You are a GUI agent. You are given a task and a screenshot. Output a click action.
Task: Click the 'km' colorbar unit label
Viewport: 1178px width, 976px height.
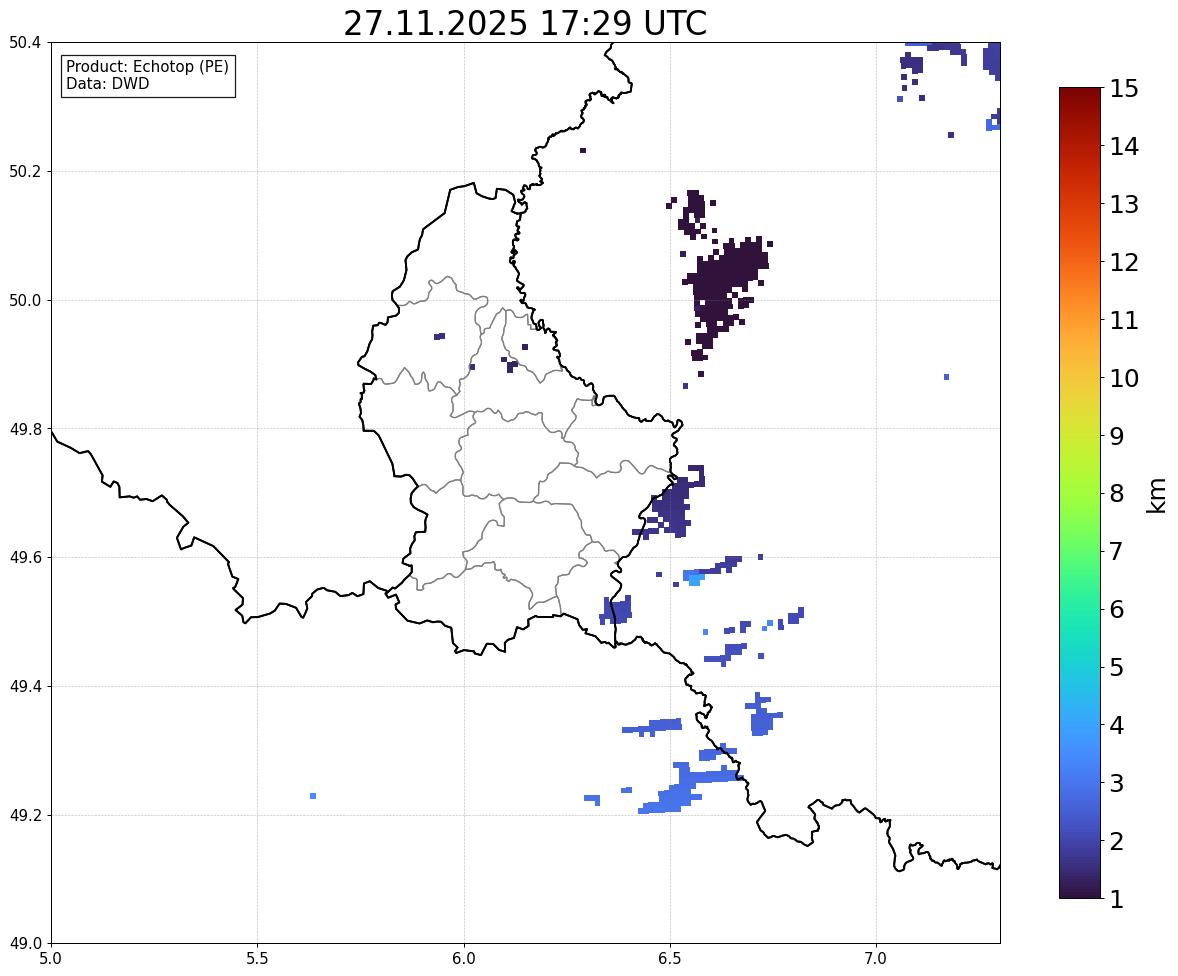[x=1156, y=495]
